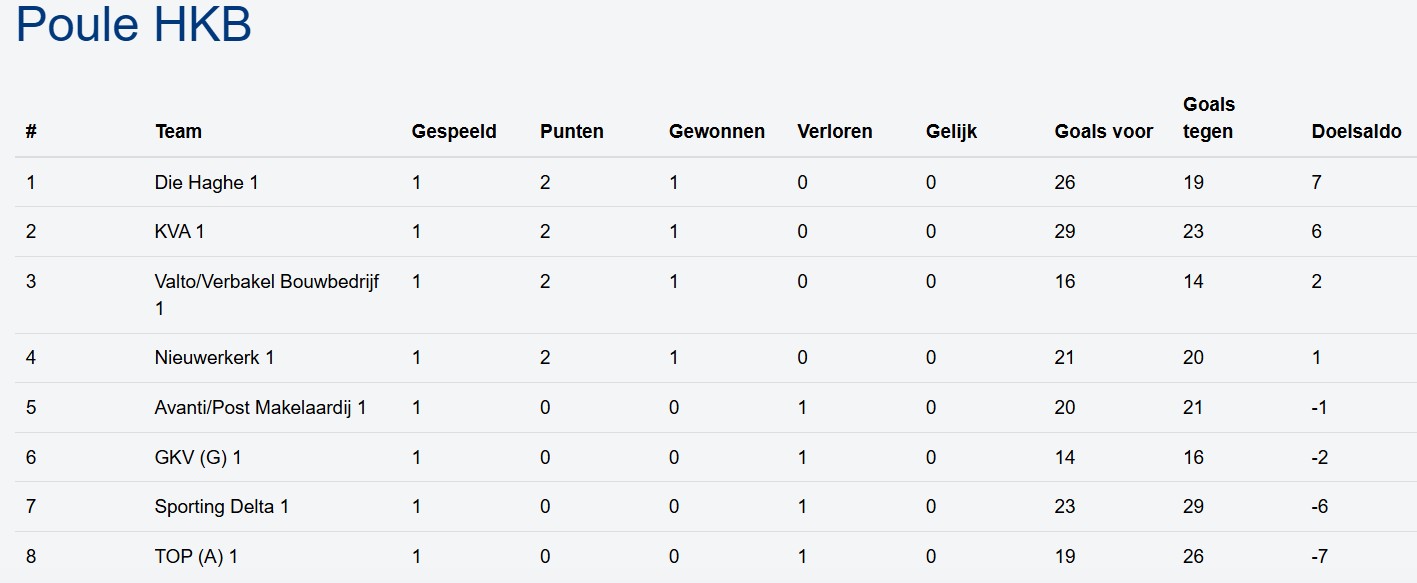Click the Gelijk column header

(x=951, y=131)
